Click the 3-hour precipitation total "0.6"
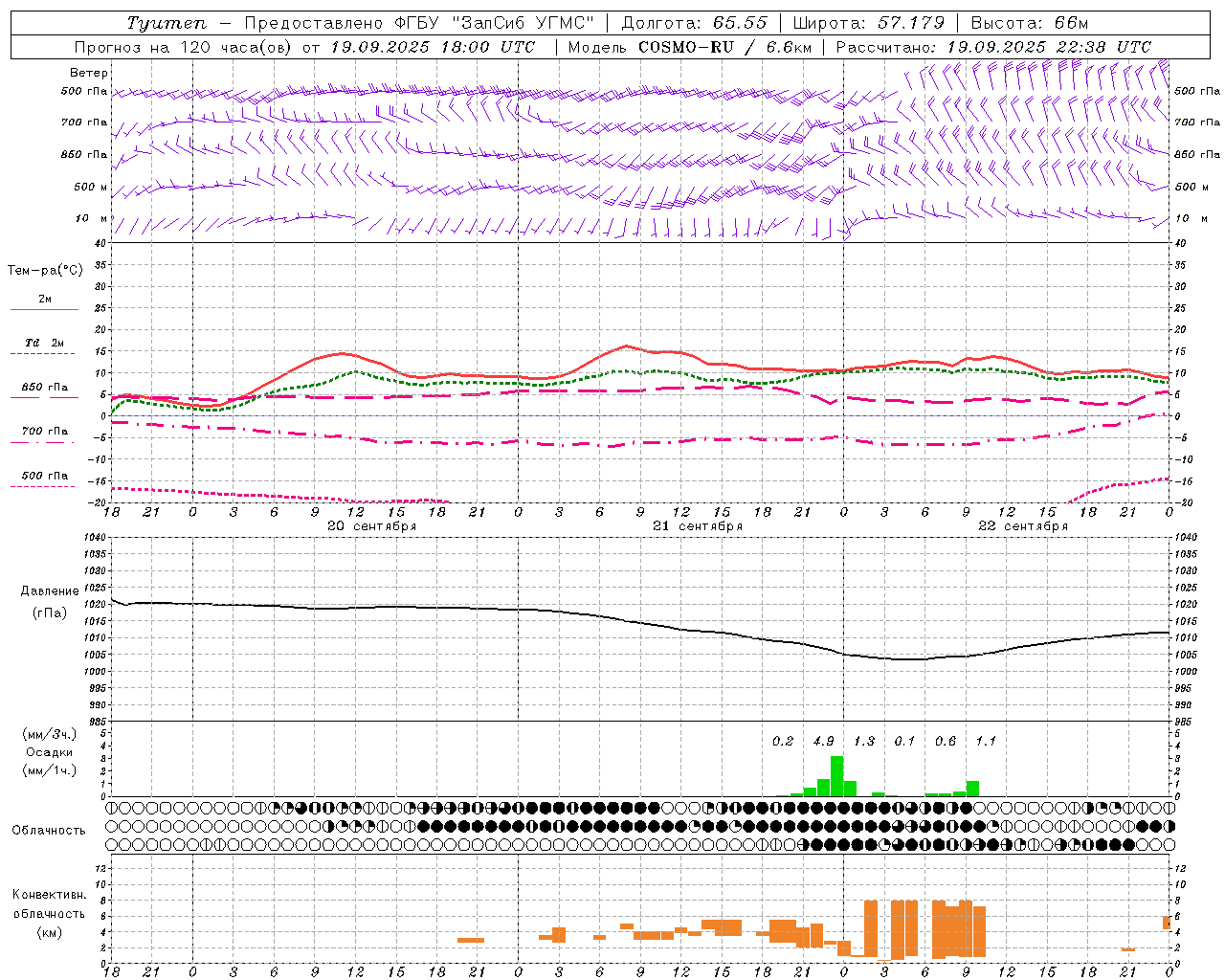 coord(946,741)
